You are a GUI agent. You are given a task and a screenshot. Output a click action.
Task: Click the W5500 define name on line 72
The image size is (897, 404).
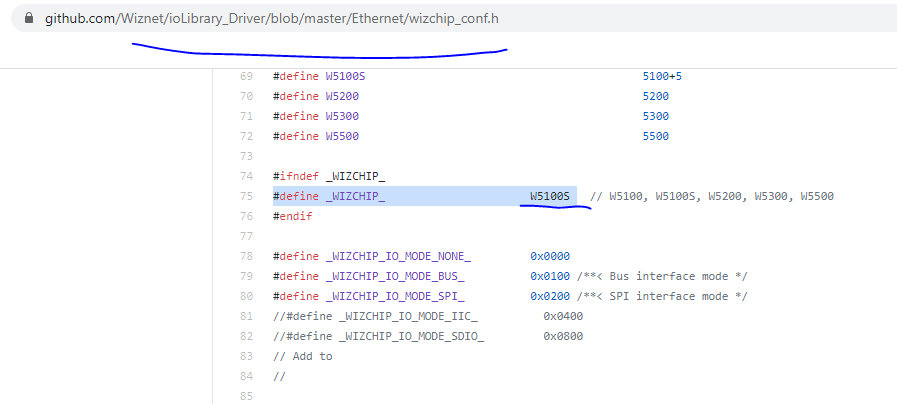[342, 136]
